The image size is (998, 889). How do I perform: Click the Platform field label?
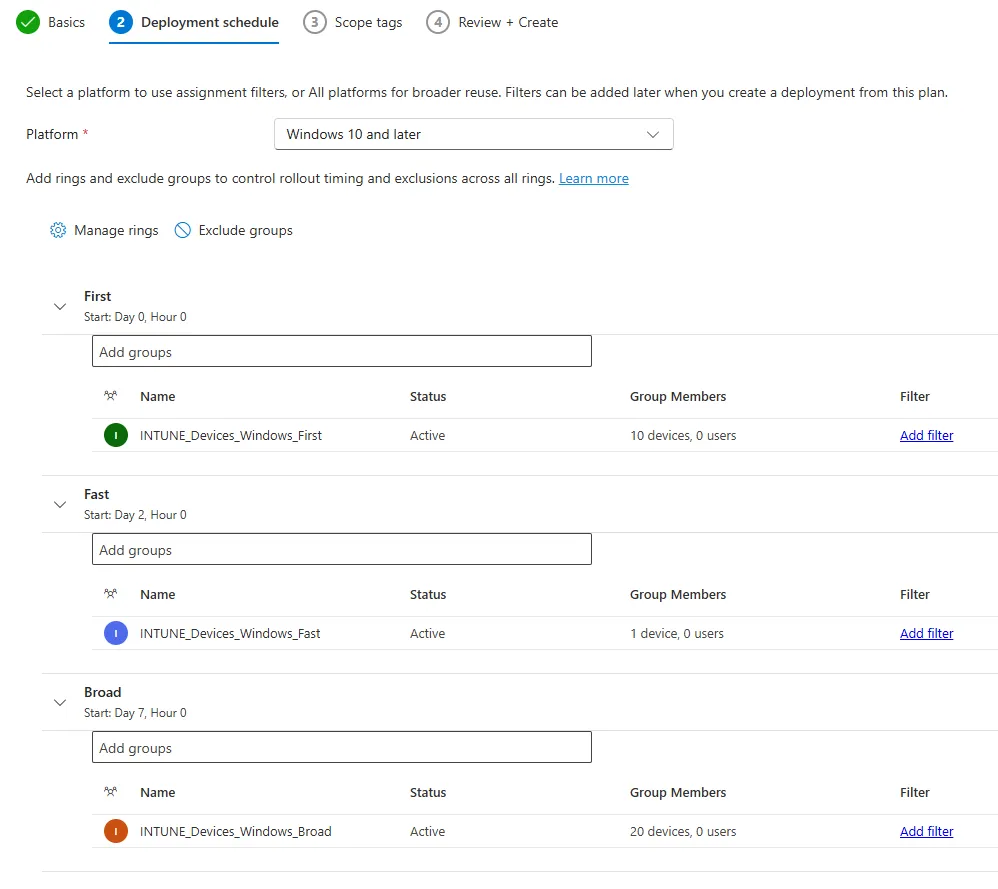52,134
